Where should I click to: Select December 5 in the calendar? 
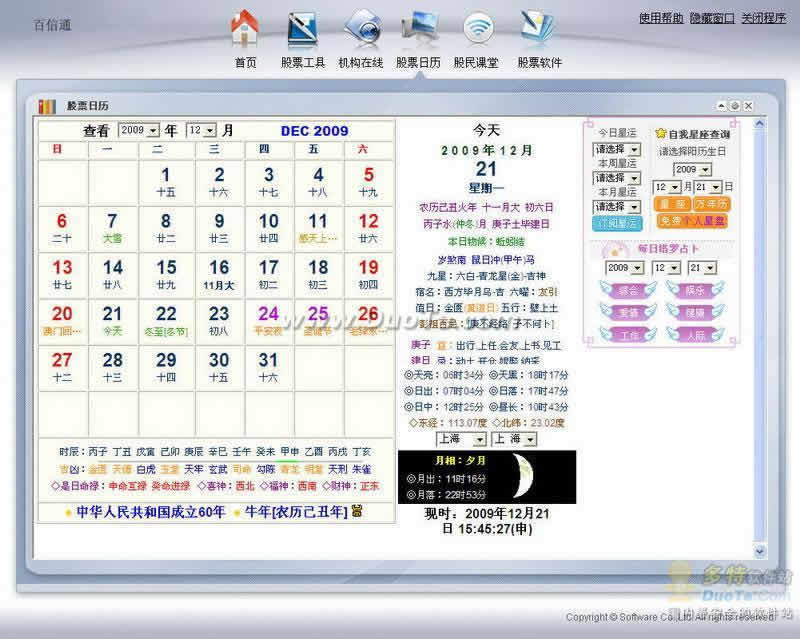[x=368, y=182]
